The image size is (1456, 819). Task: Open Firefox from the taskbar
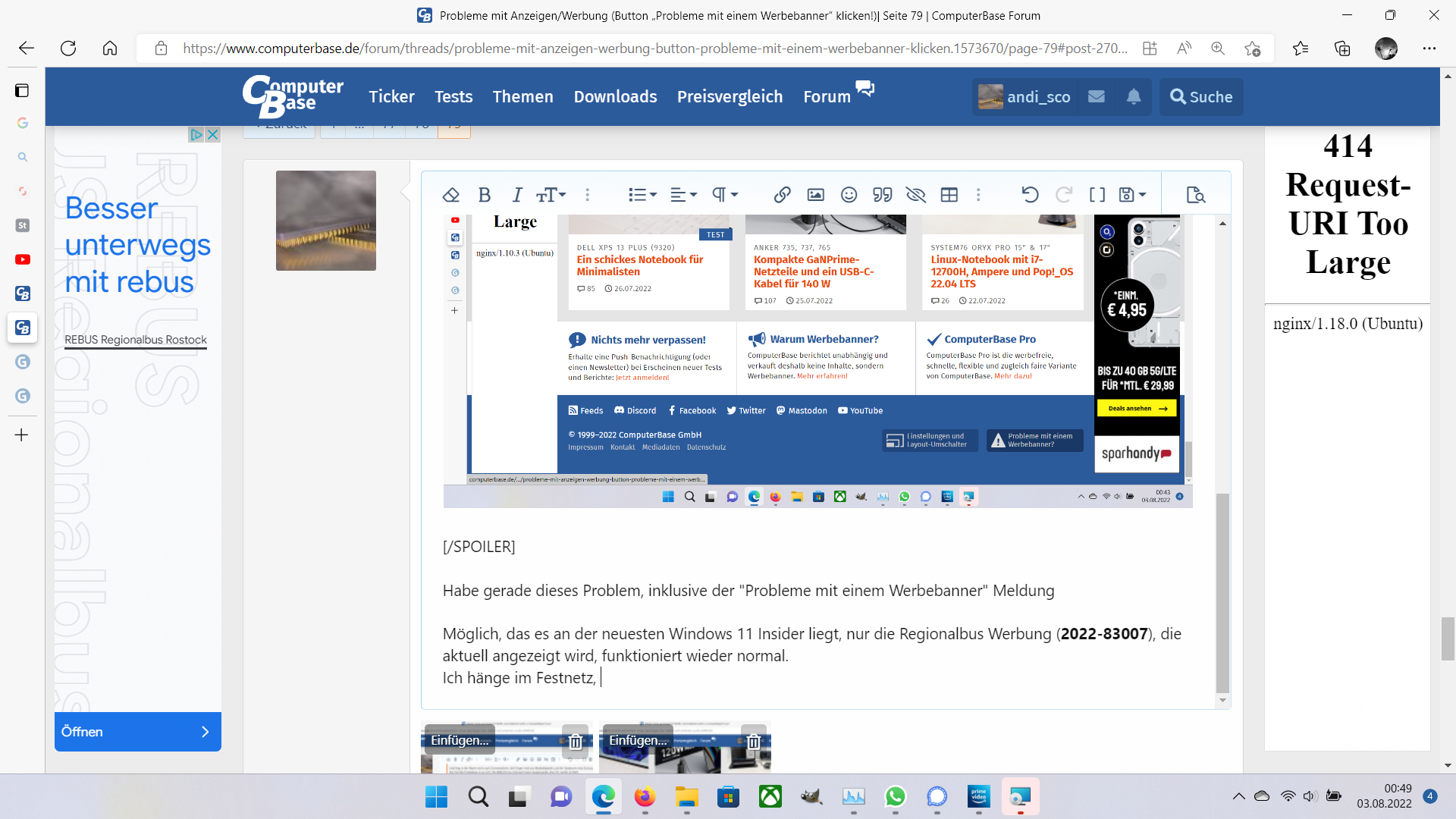(x=645, y=796)
